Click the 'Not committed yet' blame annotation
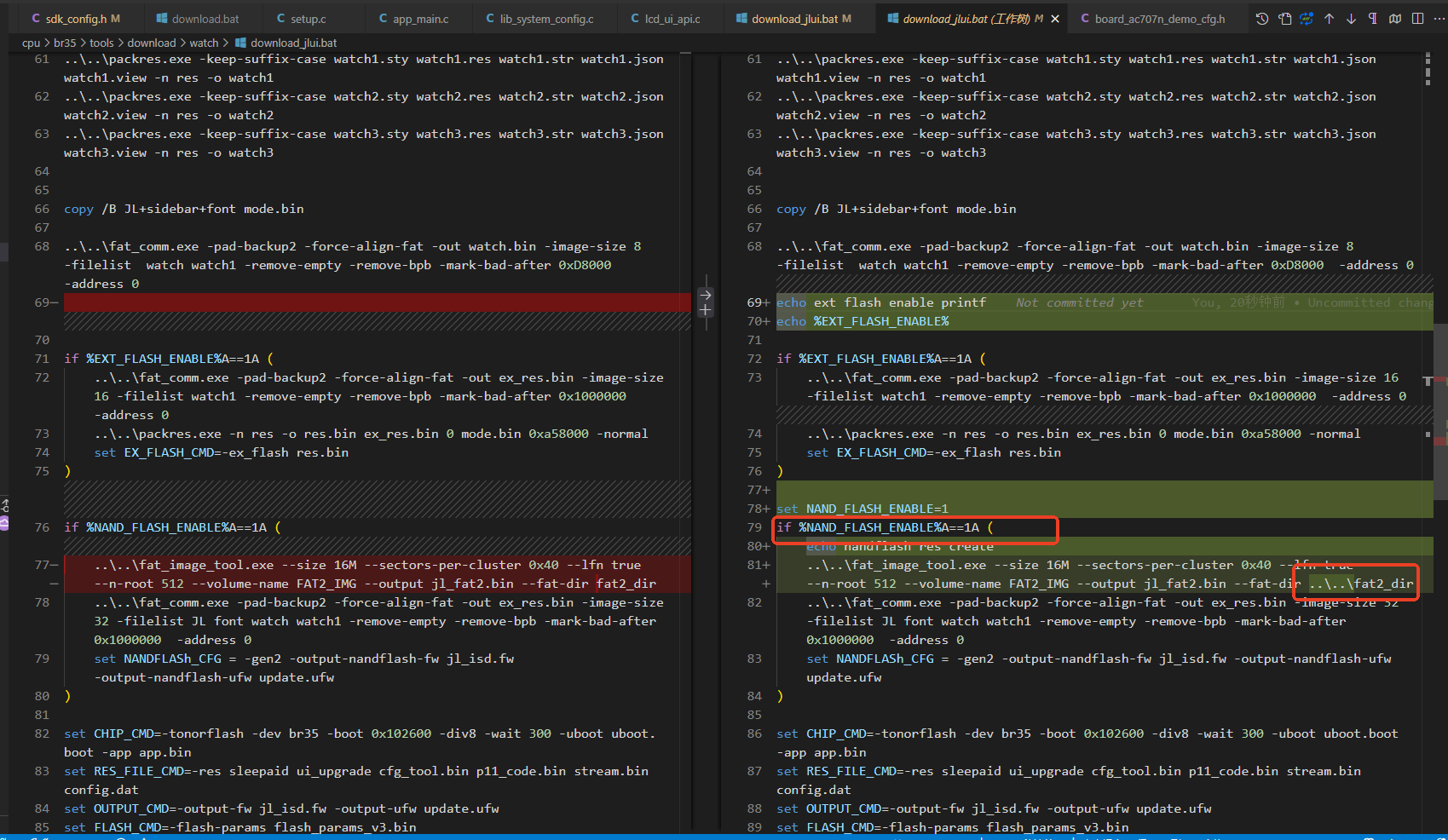Screen dimensions: 1448x840 coord(1080,302)
